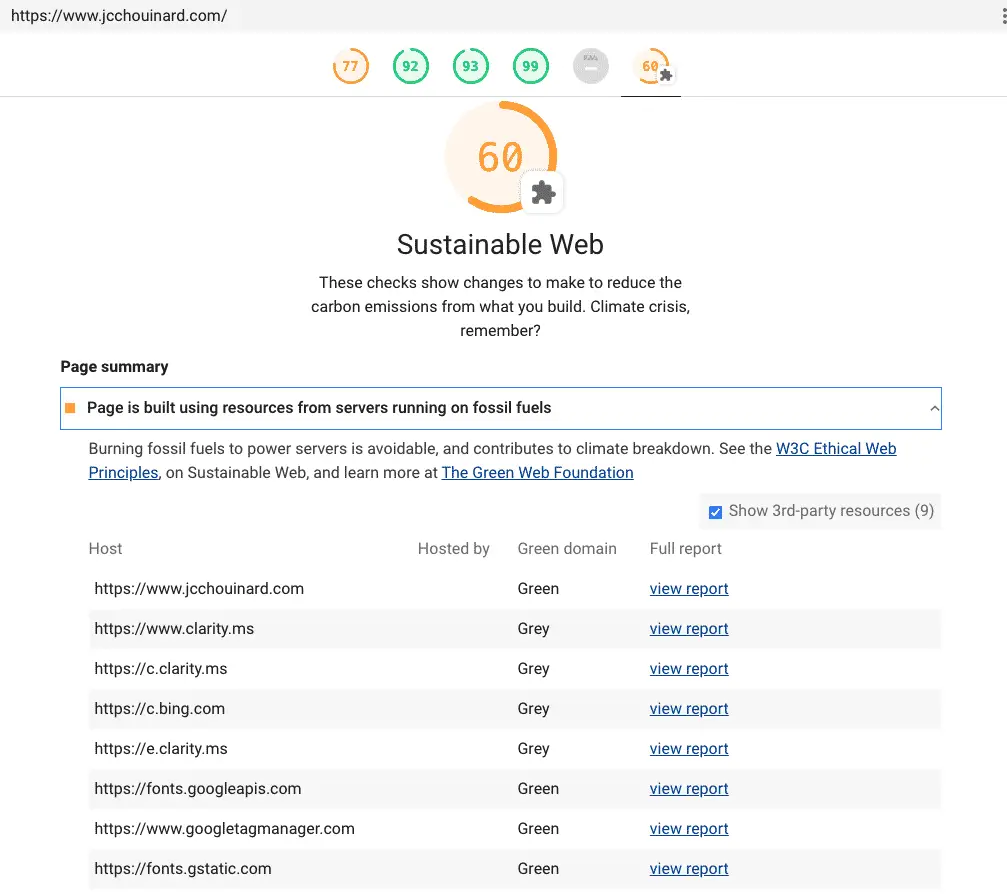Viewport: 1007px width, 894px height.
Task: Select host cell https://www.jcchouinard.com
Action: [x=199, y=589]
